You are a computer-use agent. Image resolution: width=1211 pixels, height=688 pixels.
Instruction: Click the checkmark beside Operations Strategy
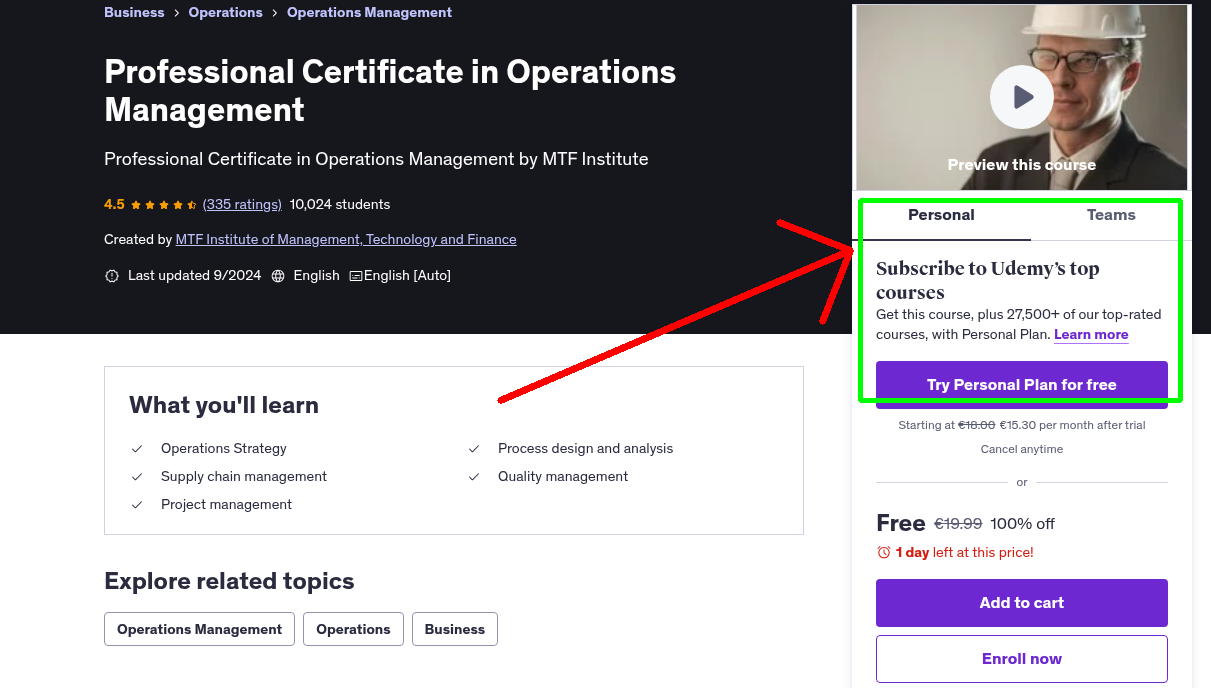point(137,449)
